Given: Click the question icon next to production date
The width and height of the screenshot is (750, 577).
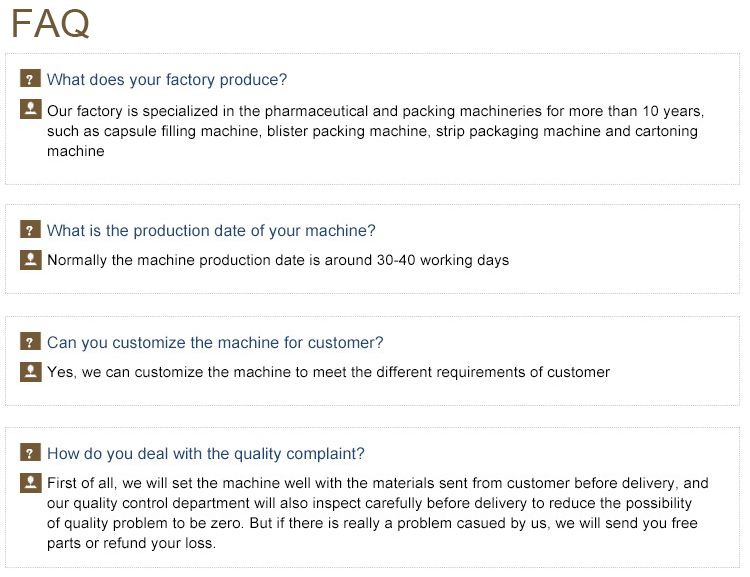Looking at the screenshot, I should pos(30,230).
